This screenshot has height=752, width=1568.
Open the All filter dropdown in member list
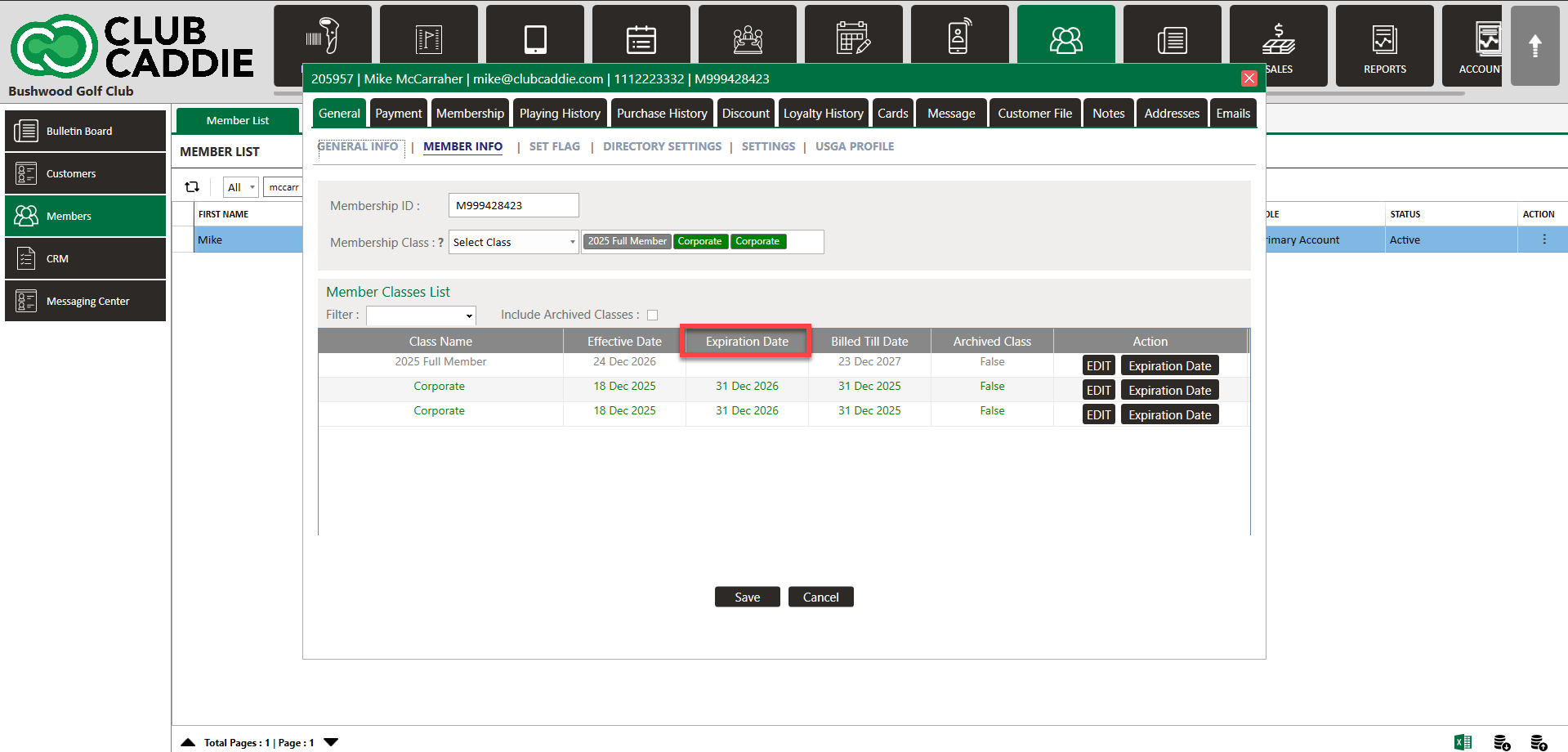pyautogui.click(x=240, y=187)
